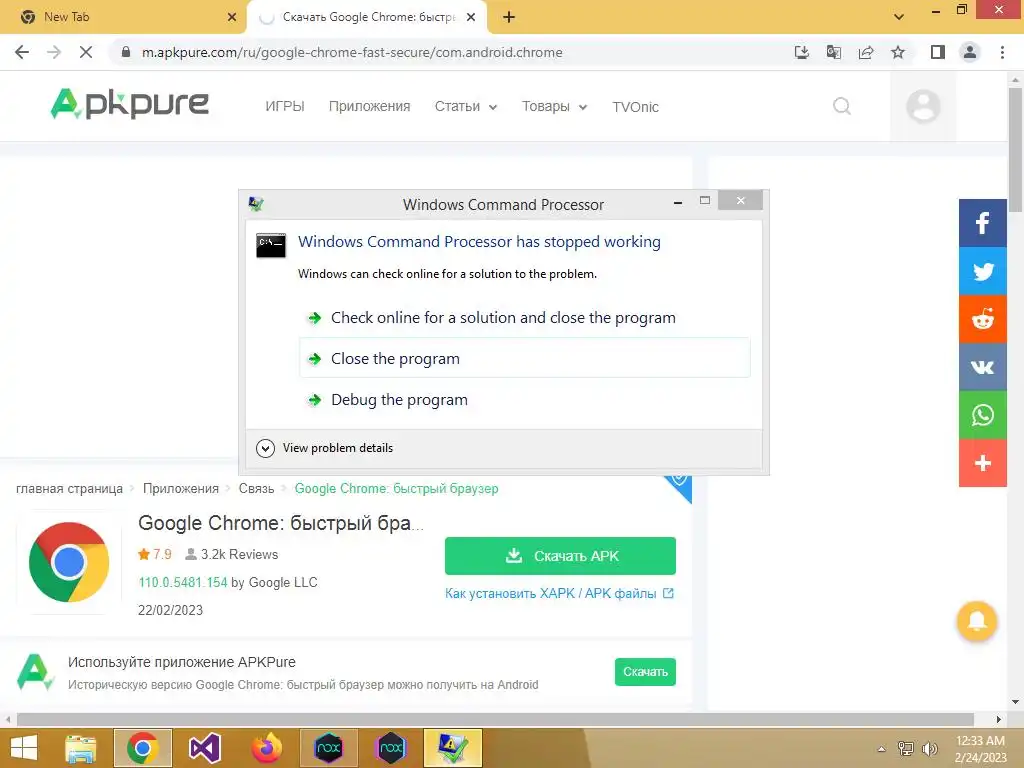Share on Twitter
1024x768 pixels.
coord(982,271)
